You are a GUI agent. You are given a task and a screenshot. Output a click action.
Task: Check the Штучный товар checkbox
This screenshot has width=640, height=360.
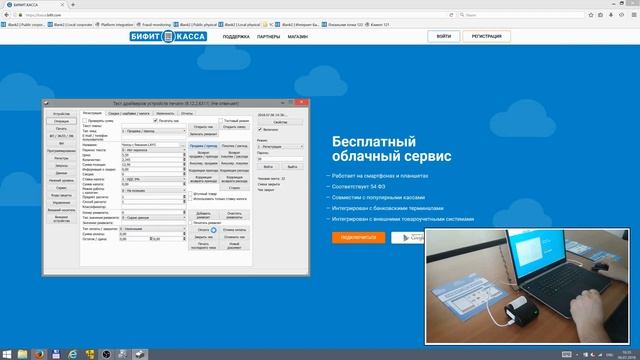(191, 194)
